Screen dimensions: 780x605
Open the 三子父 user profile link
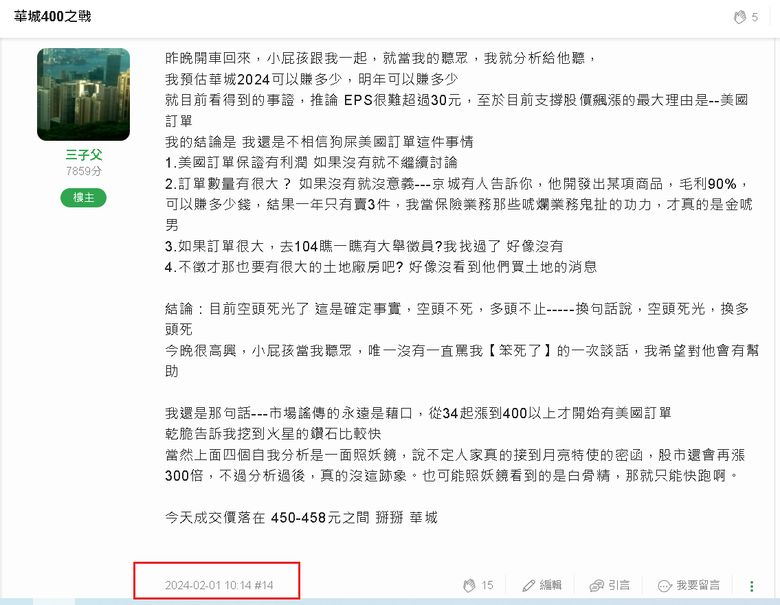pyautogui.click(x=84, y=155)
